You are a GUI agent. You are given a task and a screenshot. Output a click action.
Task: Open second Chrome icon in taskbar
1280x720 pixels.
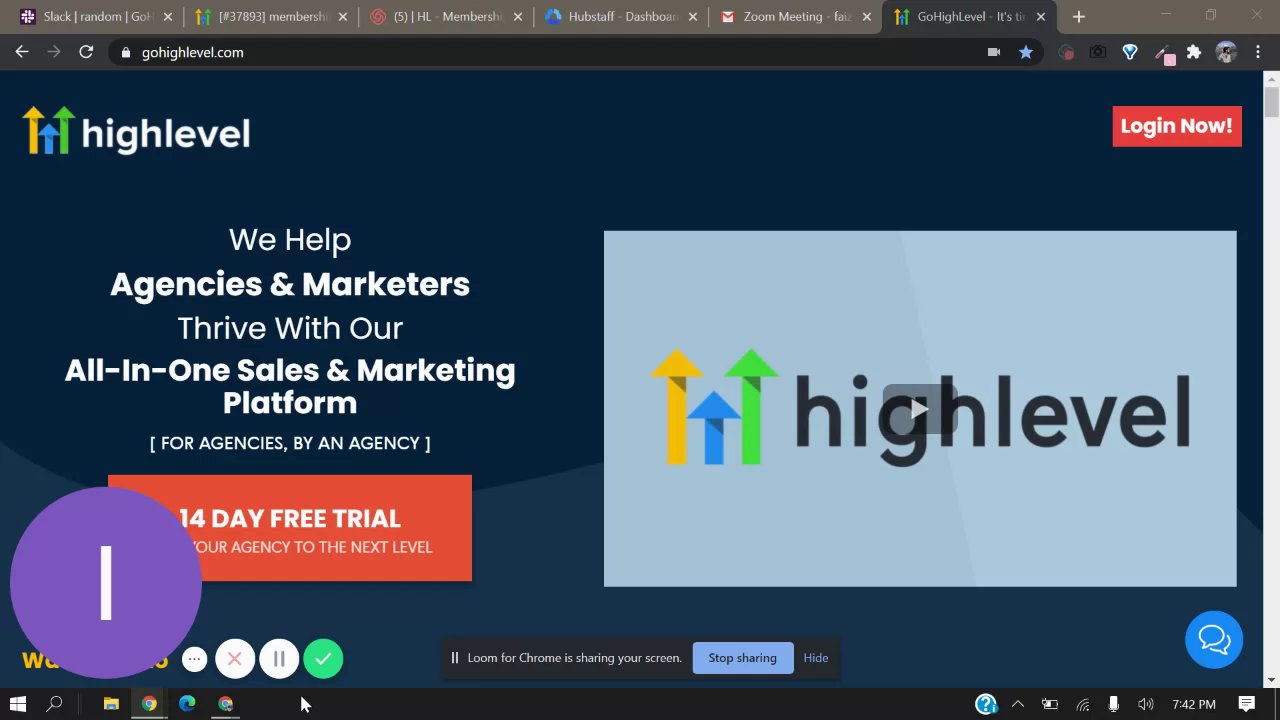coord(226,704)
